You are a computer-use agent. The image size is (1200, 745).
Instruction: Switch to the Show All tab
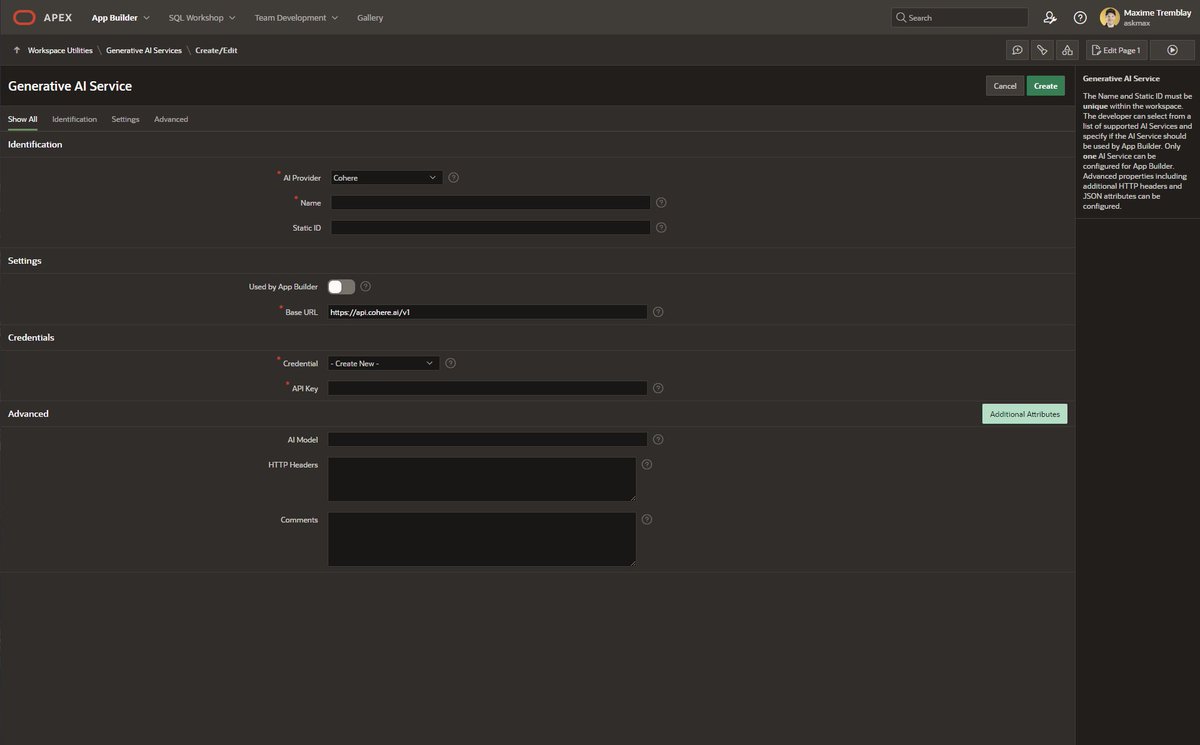coord(23,119)
